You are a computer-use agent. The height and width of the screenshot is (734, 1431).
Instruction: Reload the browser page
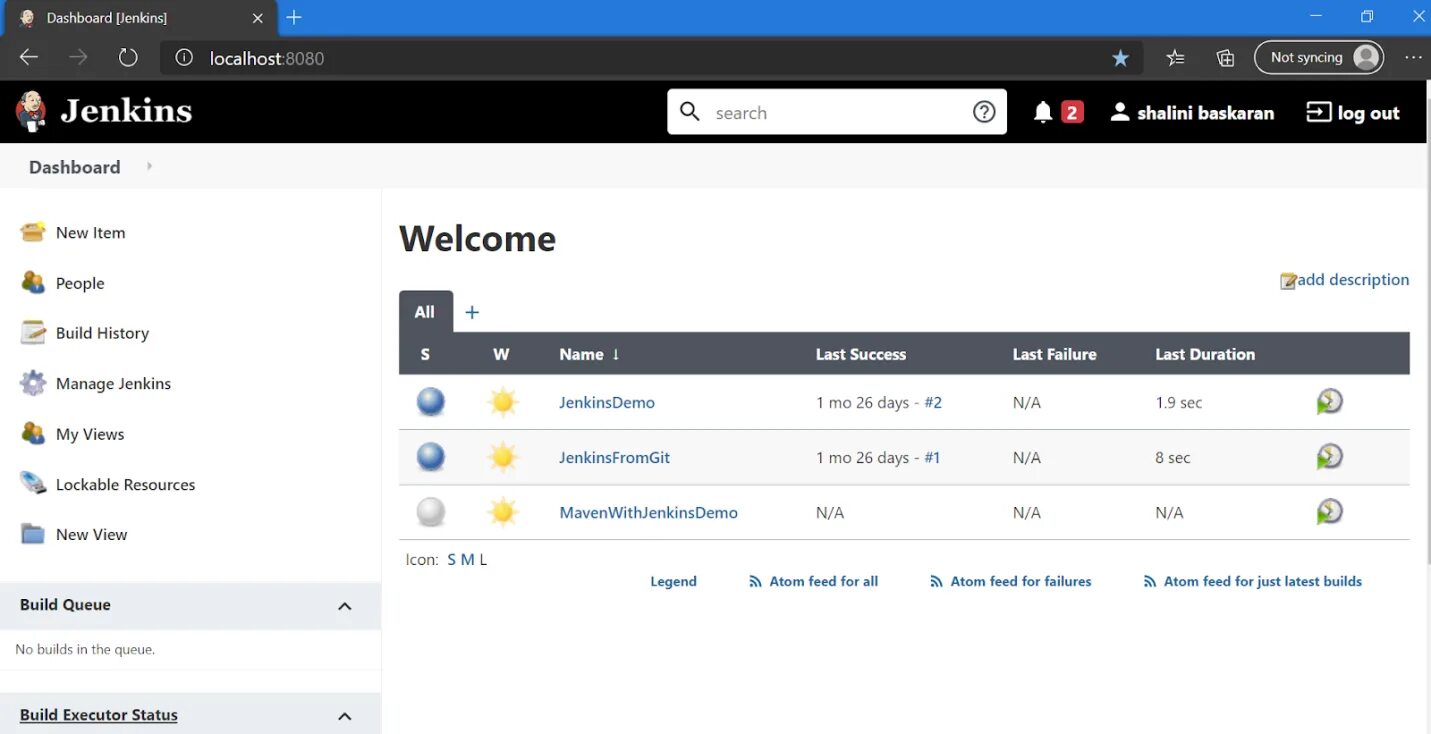(128, 57)
